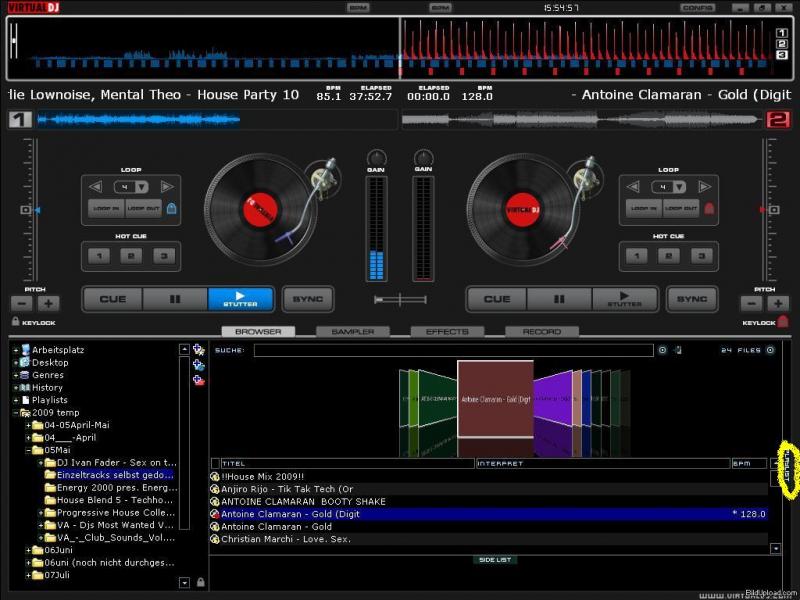This screenshot has width=800, height=600.
Task: Click deck 2 SYNC button
Action: (x=692, y=299)
